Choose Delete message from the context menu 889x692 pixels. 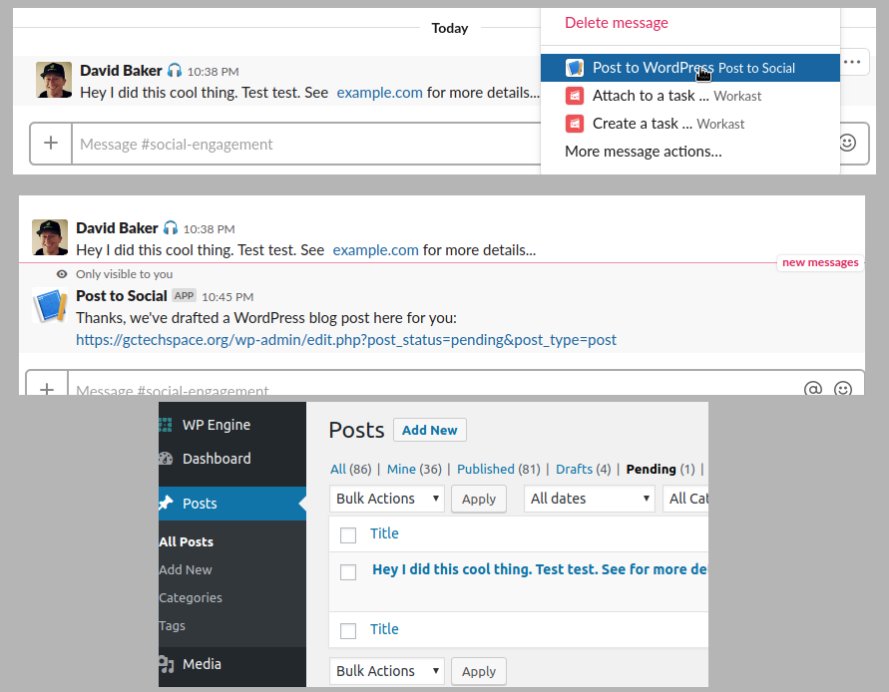pyautogui.click(x=616, y=23)
